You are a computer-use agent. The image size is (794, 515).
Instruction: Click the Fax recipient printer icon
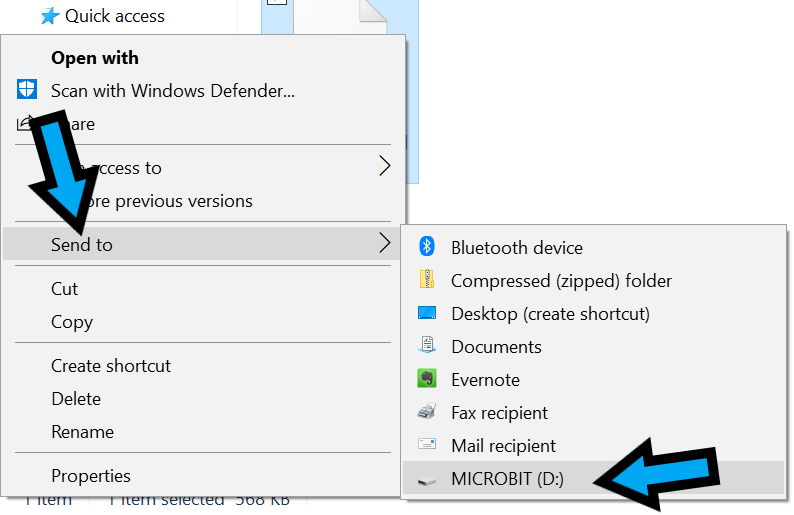click(427, 412)
